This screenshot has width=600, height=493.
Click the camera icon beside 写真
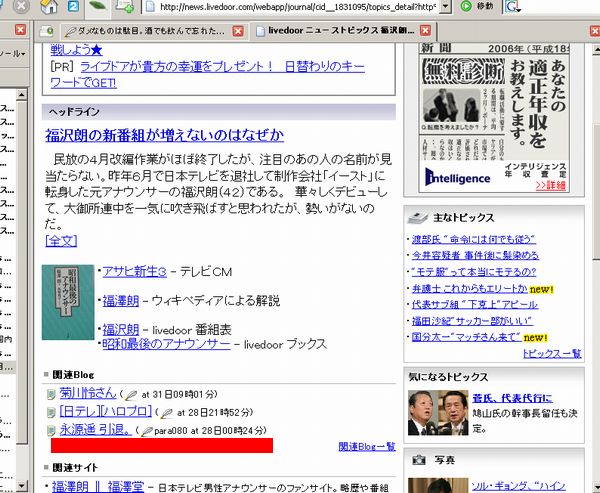point(419,460)
